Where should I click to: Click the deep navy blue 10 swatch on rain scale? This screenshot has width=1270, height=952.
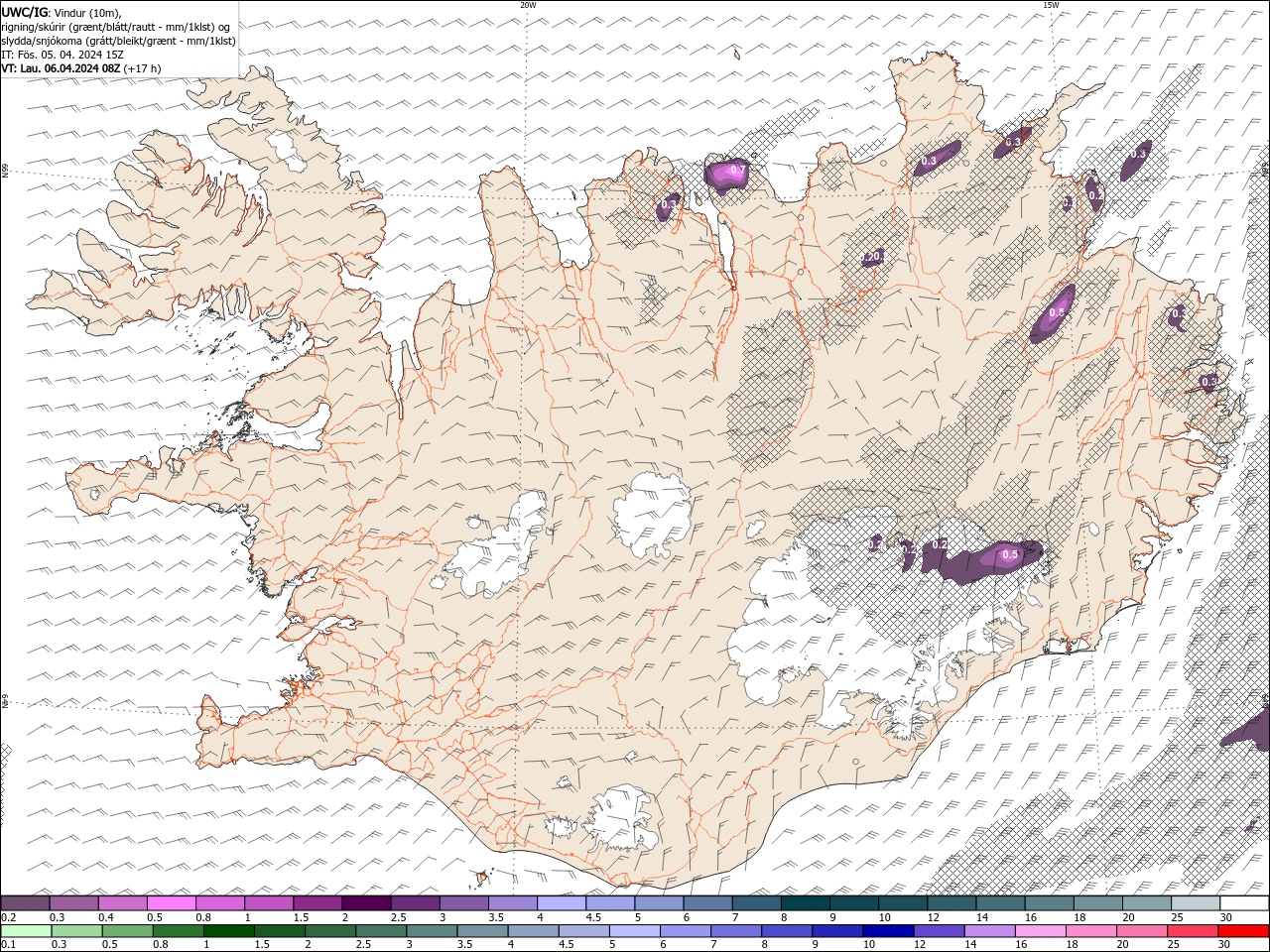coord(888,931)
